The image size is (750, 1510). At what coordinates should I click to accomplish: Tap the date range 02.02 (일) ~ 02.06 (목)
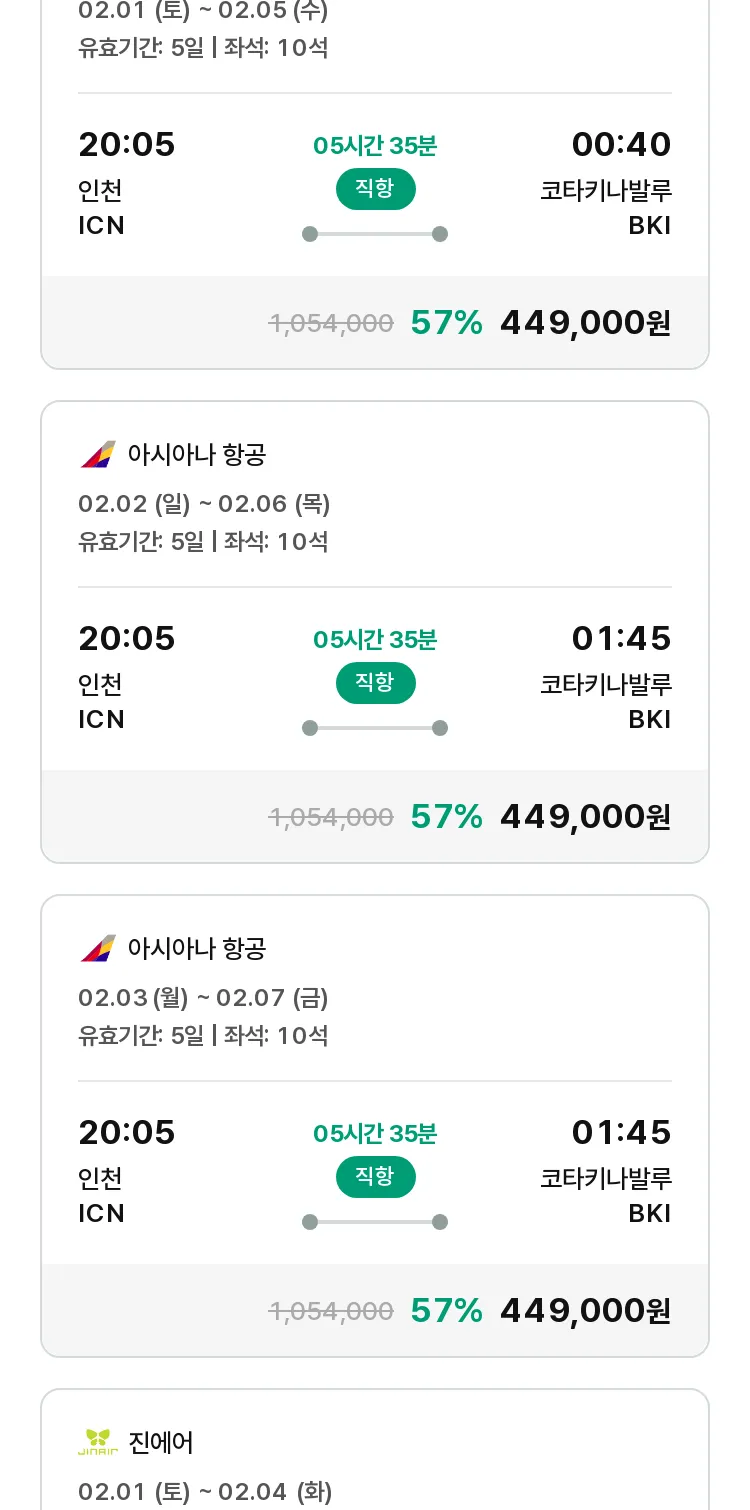(x=204, y=504)
